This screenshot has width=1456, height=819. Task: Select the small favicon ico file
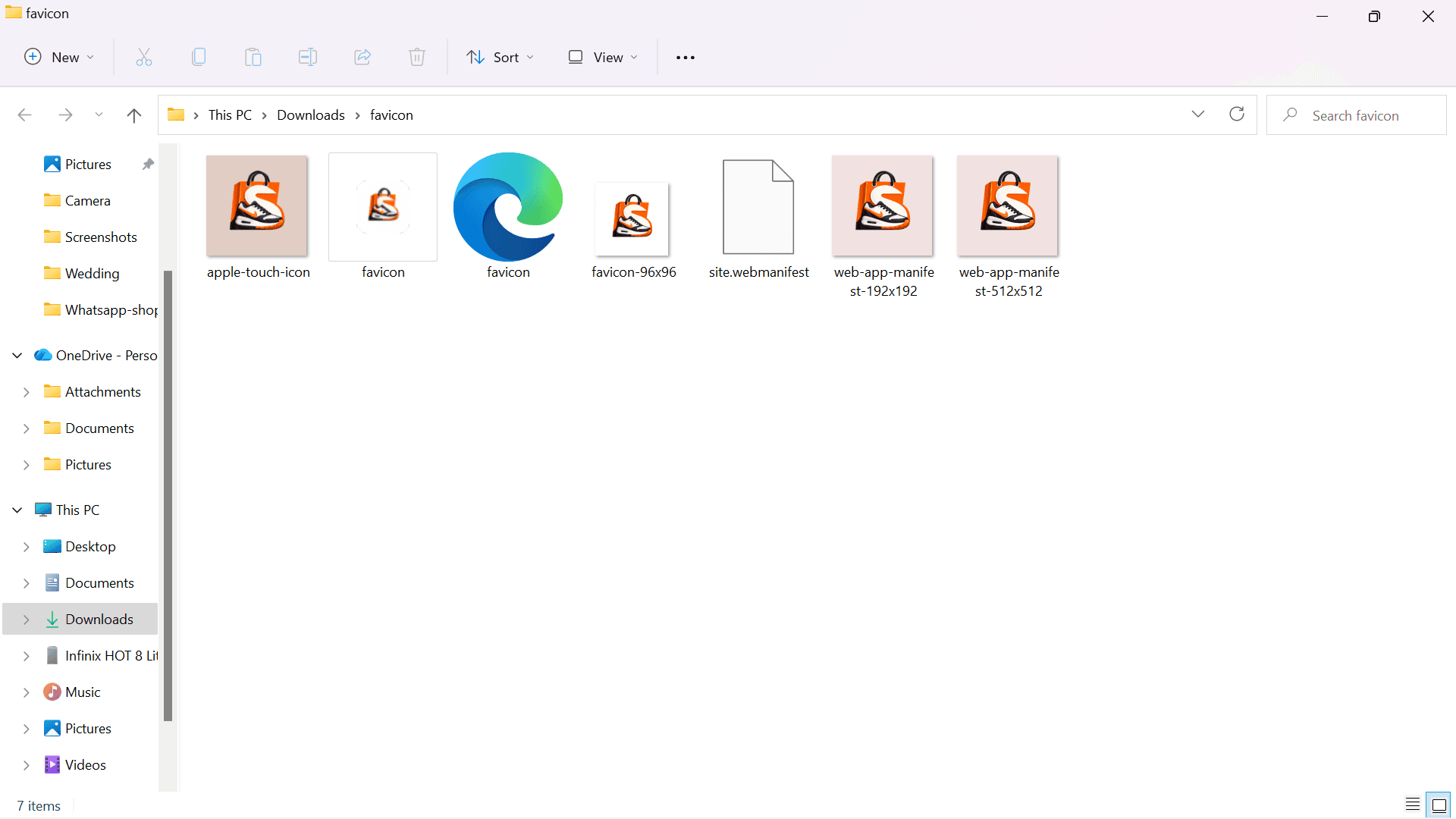click(383, 218)
